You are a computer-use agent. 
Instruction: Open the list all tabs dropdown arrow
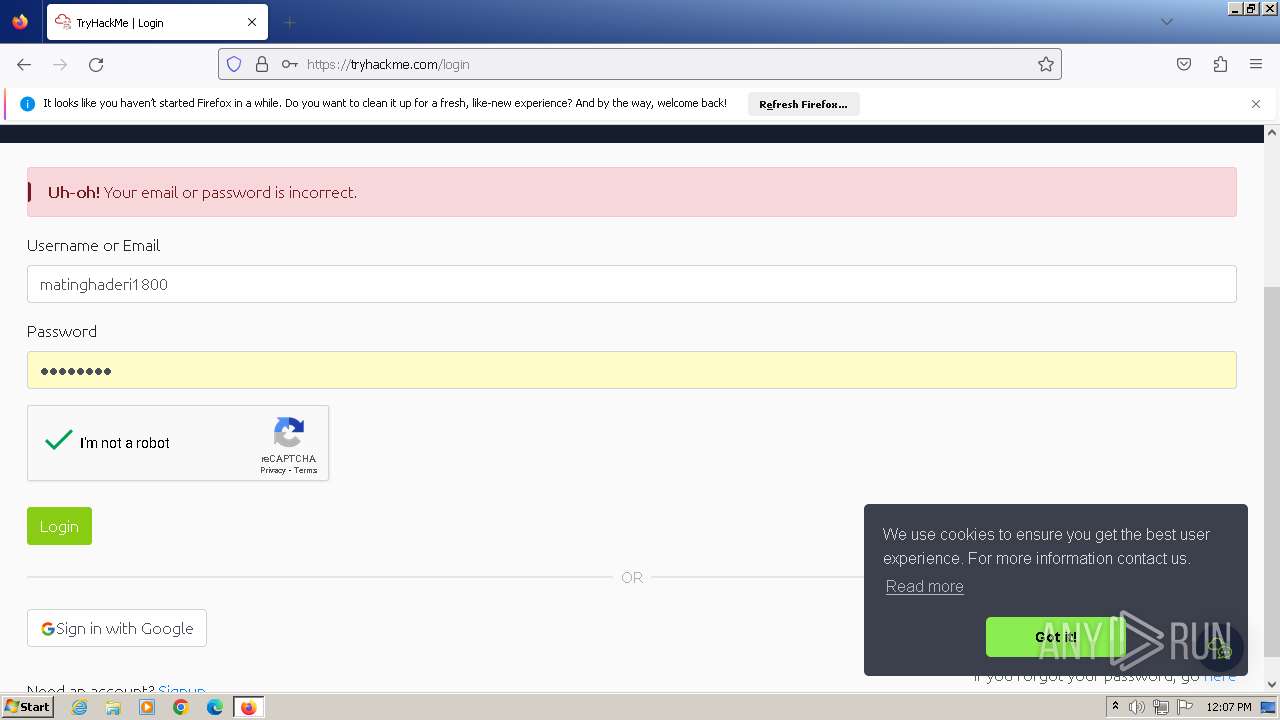(x=1166, y=22)
